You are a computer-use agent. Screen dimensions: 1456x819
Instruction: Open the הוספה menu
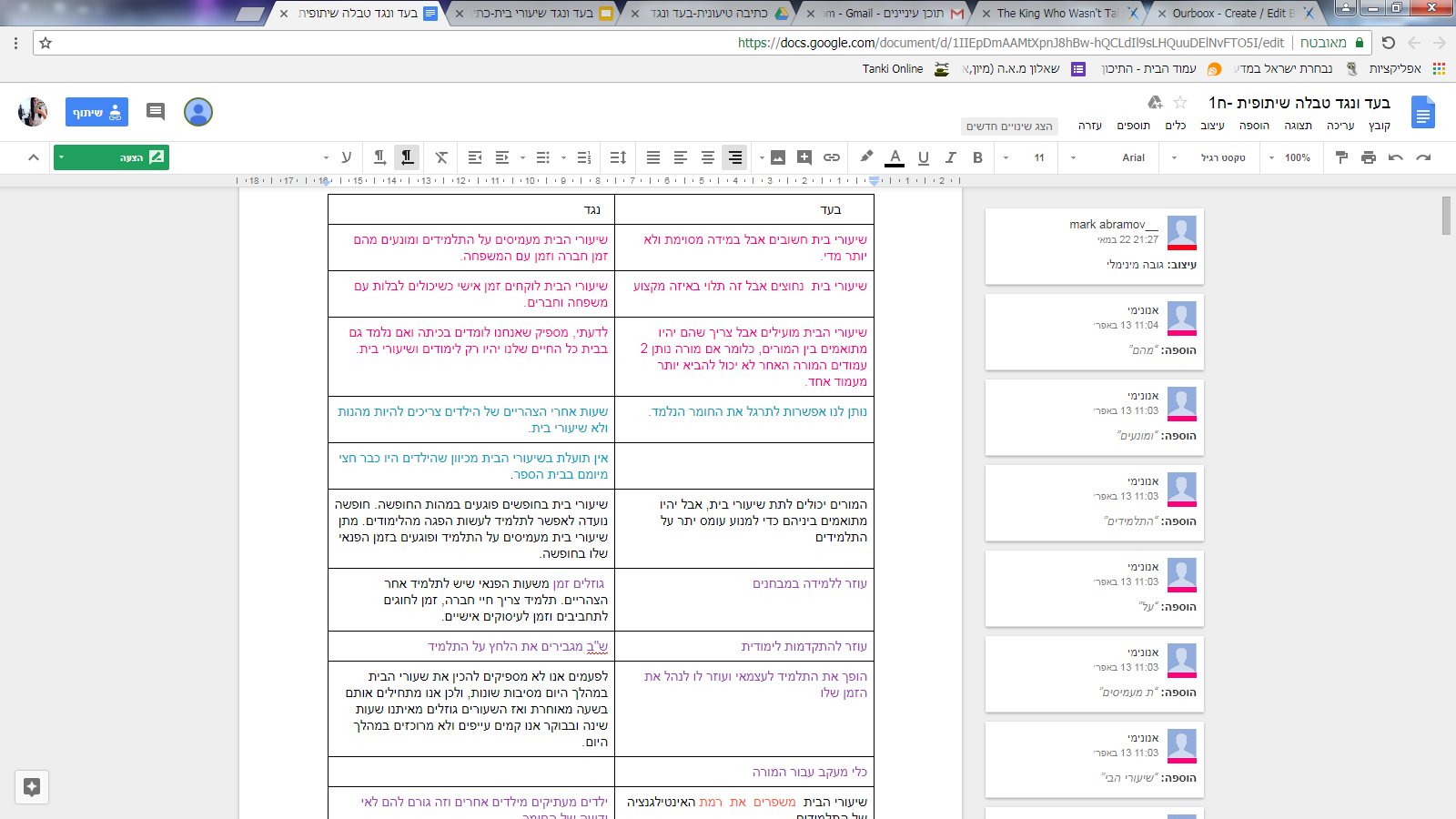(x=1254, y=126)
